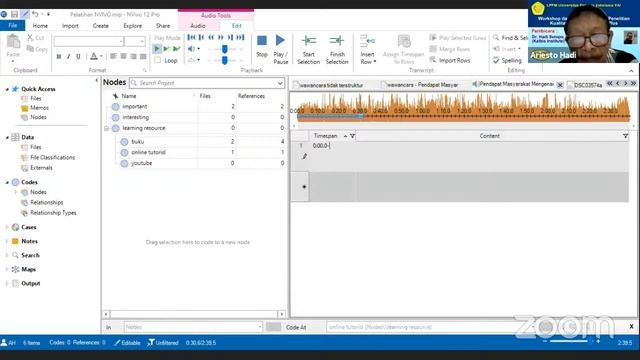
Task: Click the Spelling button
Action: (x=507, y=60)
